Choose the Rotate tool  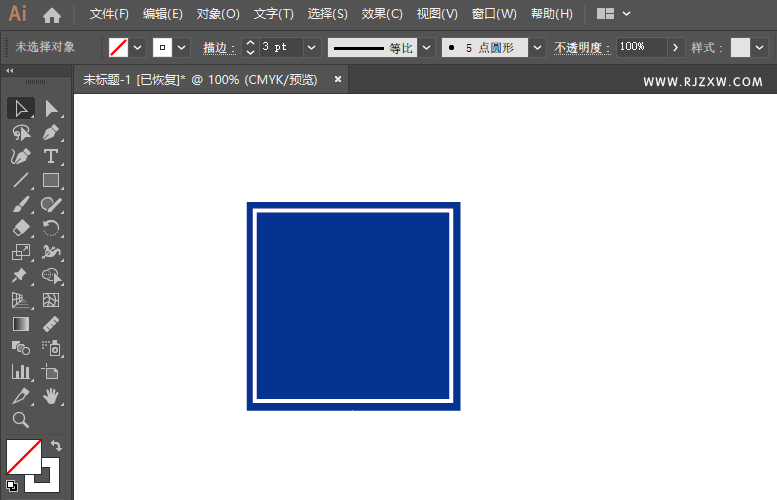[51, 228]
